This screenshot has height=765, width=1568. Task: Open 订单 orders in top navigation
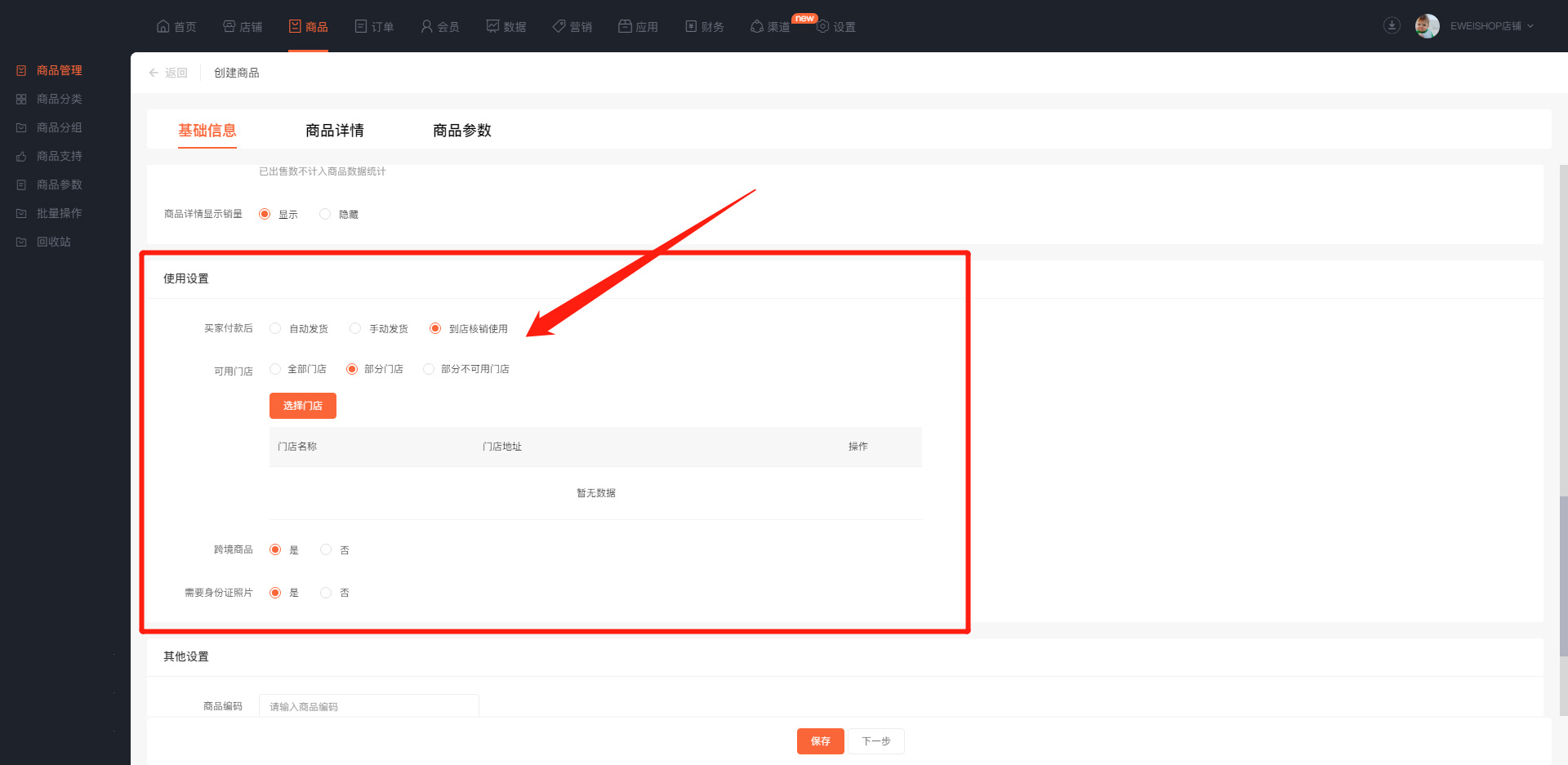374,26
